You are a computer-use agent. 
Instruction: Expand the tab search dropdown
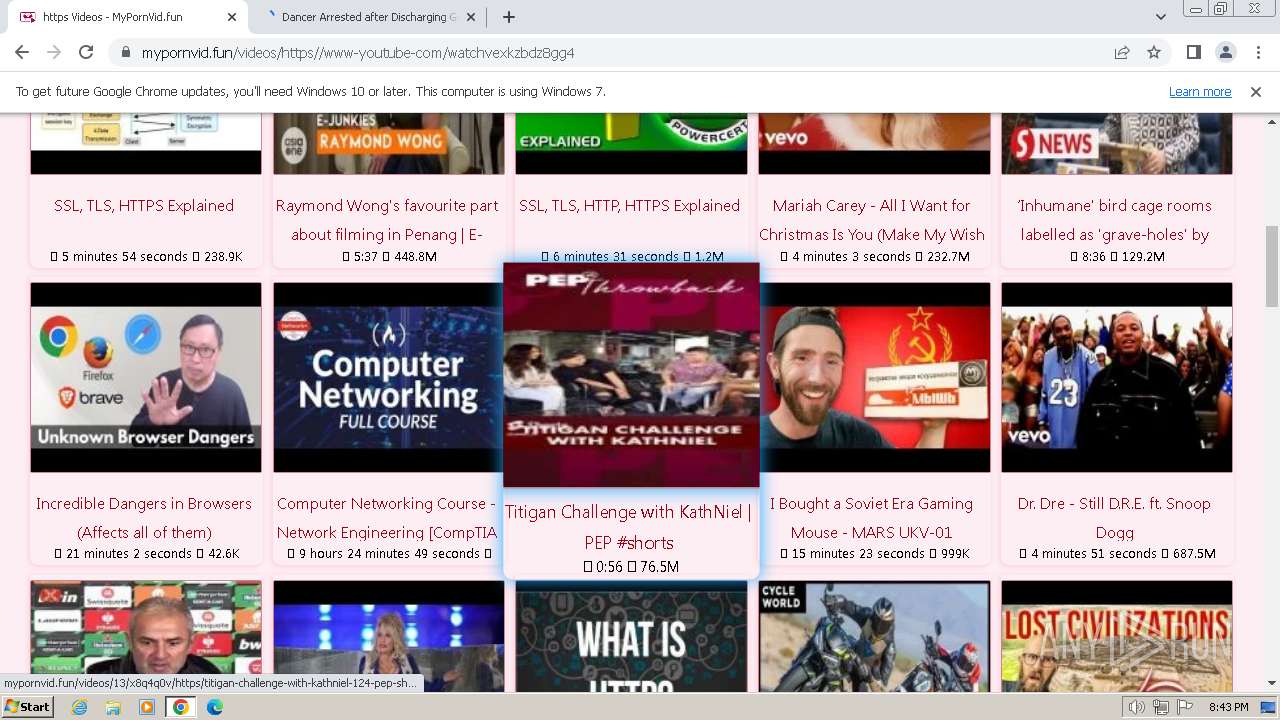pos(1160,17)
